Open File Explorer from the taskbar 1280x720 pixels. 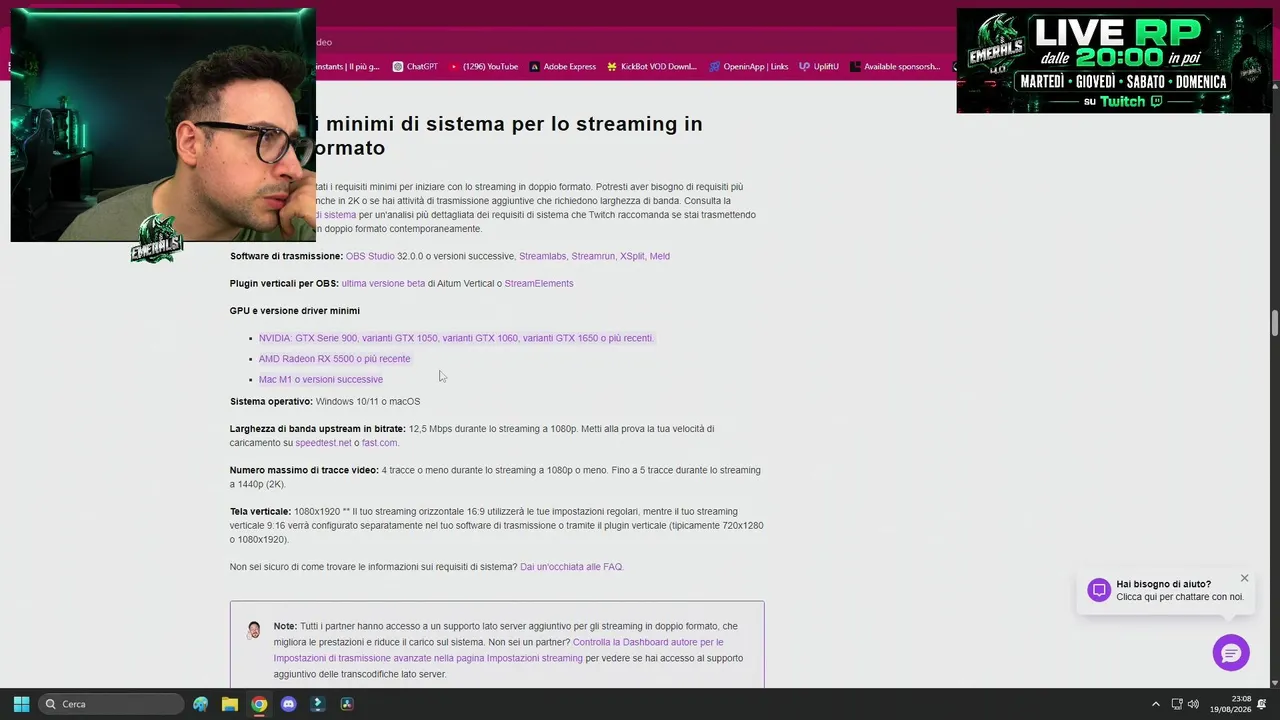230,704
